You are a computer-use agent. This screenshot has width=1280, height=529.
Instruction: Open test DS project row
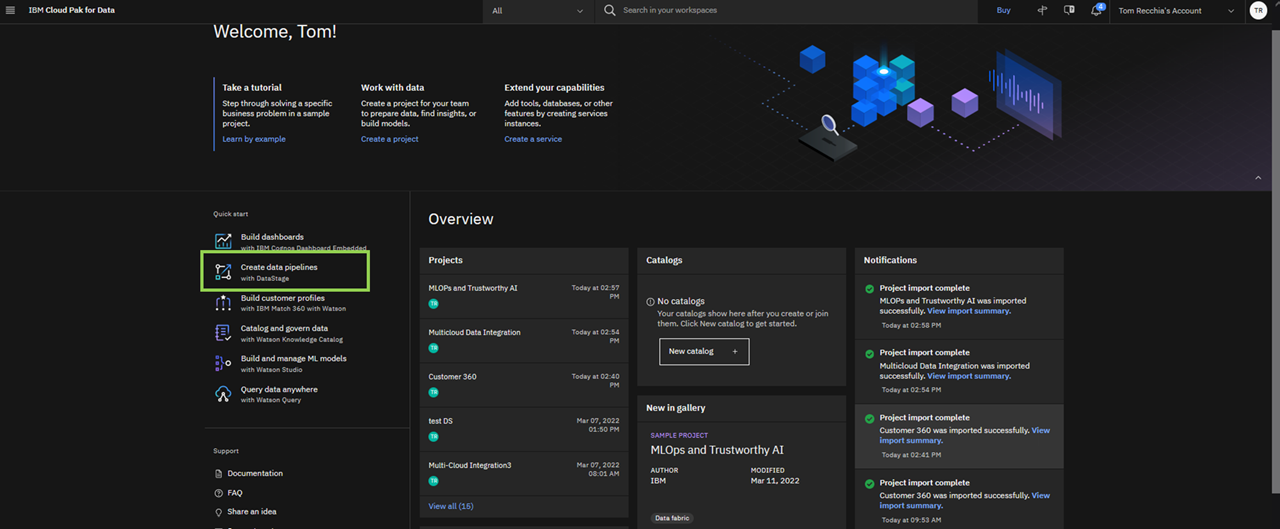[x=524, y=429]
